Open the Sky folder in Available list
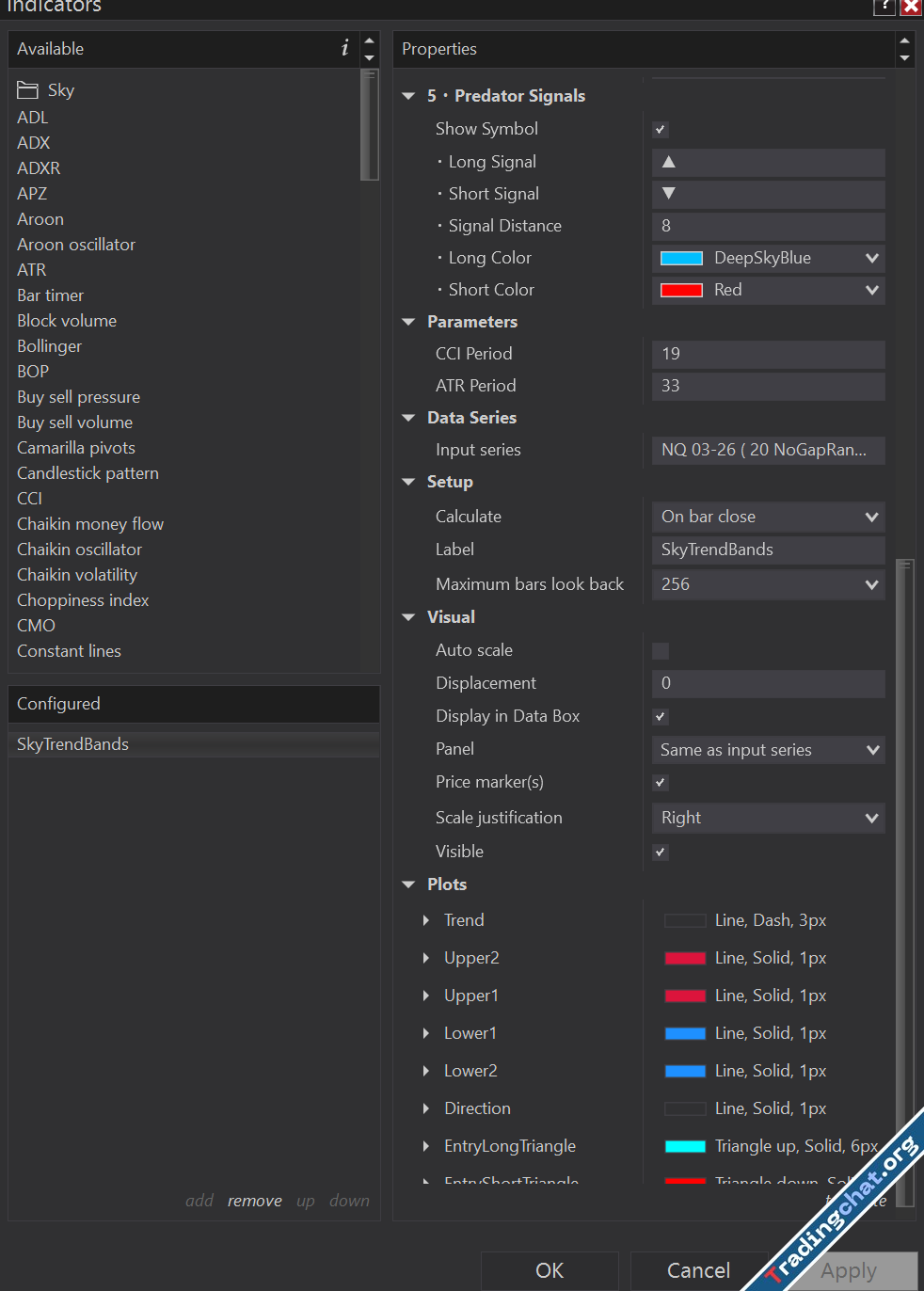Viewport: 924px width, 1291px height. [x=46, y=90]
